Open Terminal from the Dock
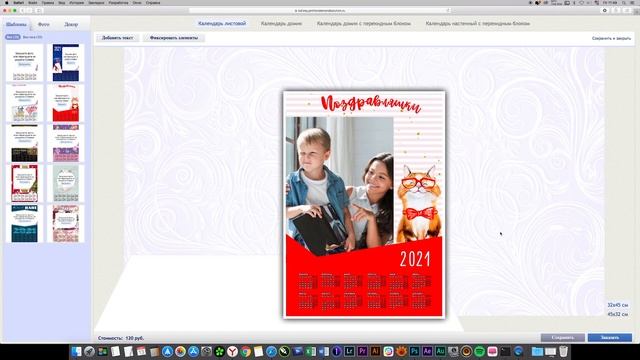Viewport: 640px width, 360px height. coord(505,351)
